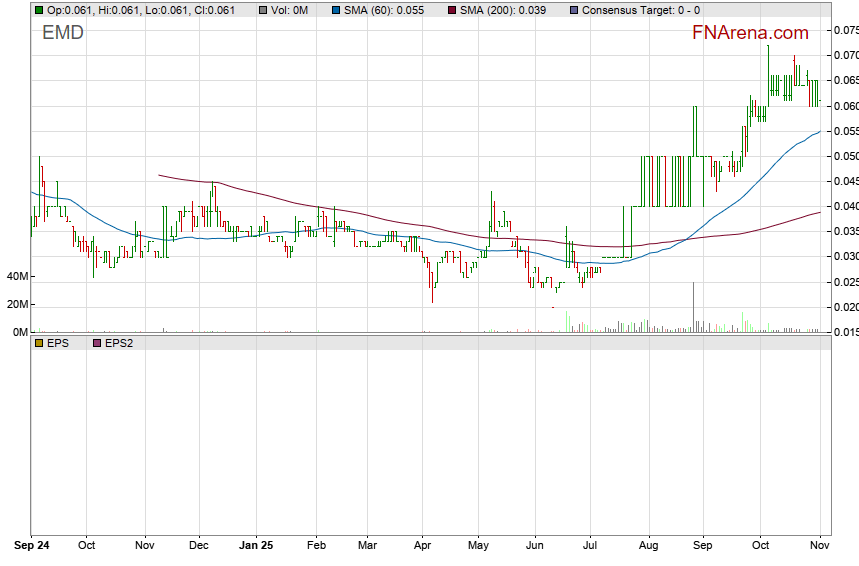Click the dark red SMA (200) legend swatch
Viewport: 859px width, 566px height.
451,10
